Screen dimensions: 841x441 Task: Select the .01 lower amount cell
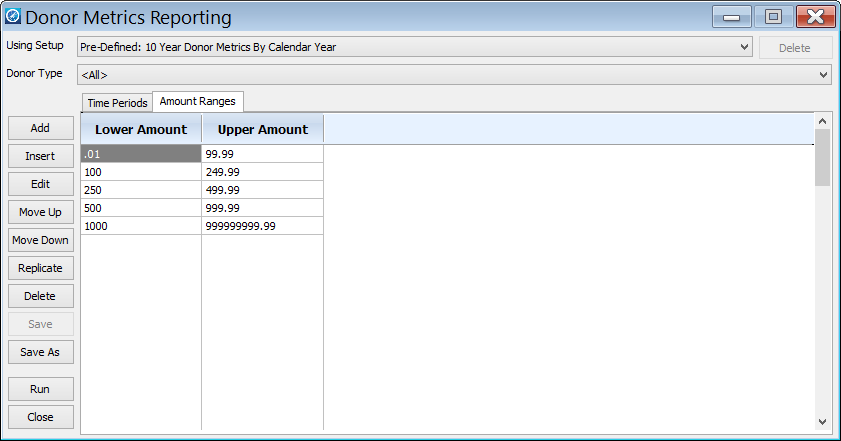141,154
